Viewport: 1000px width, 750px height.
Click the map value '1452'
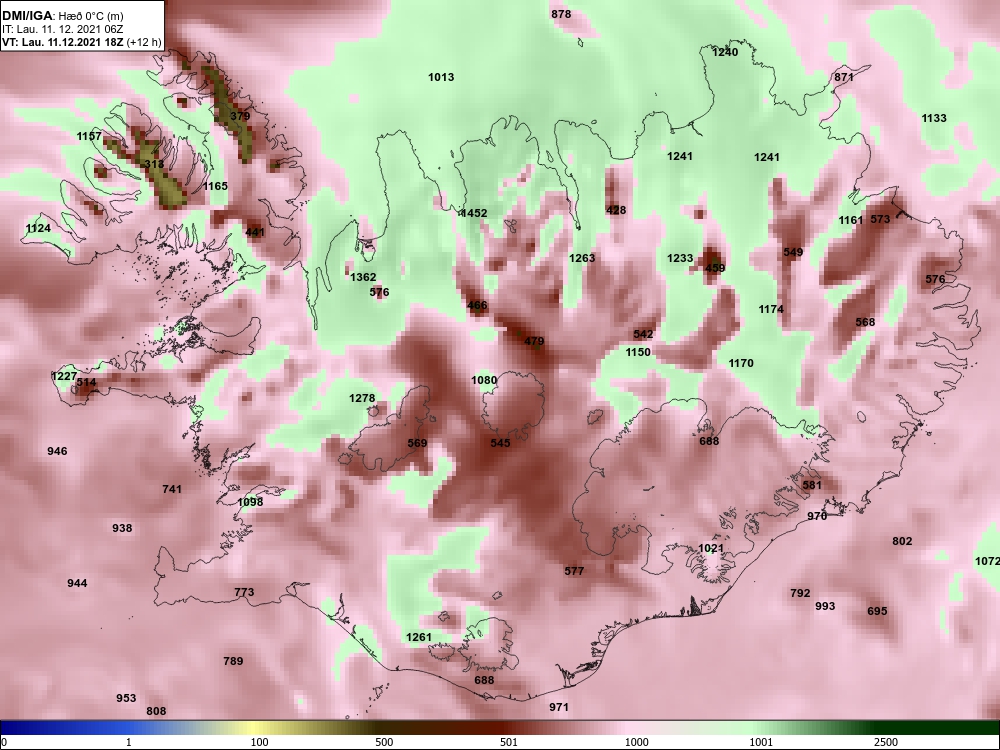tap(473, 214)
